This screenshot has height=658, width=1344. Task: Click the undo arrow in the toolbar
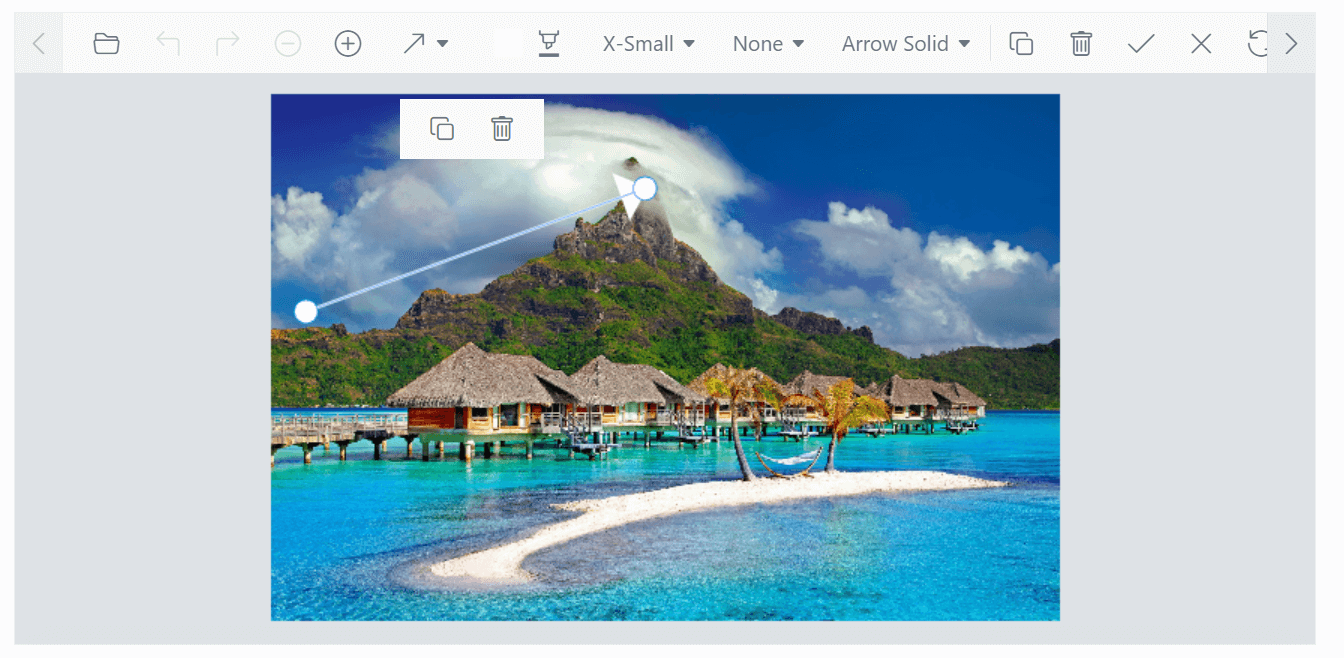pos(167,44)
